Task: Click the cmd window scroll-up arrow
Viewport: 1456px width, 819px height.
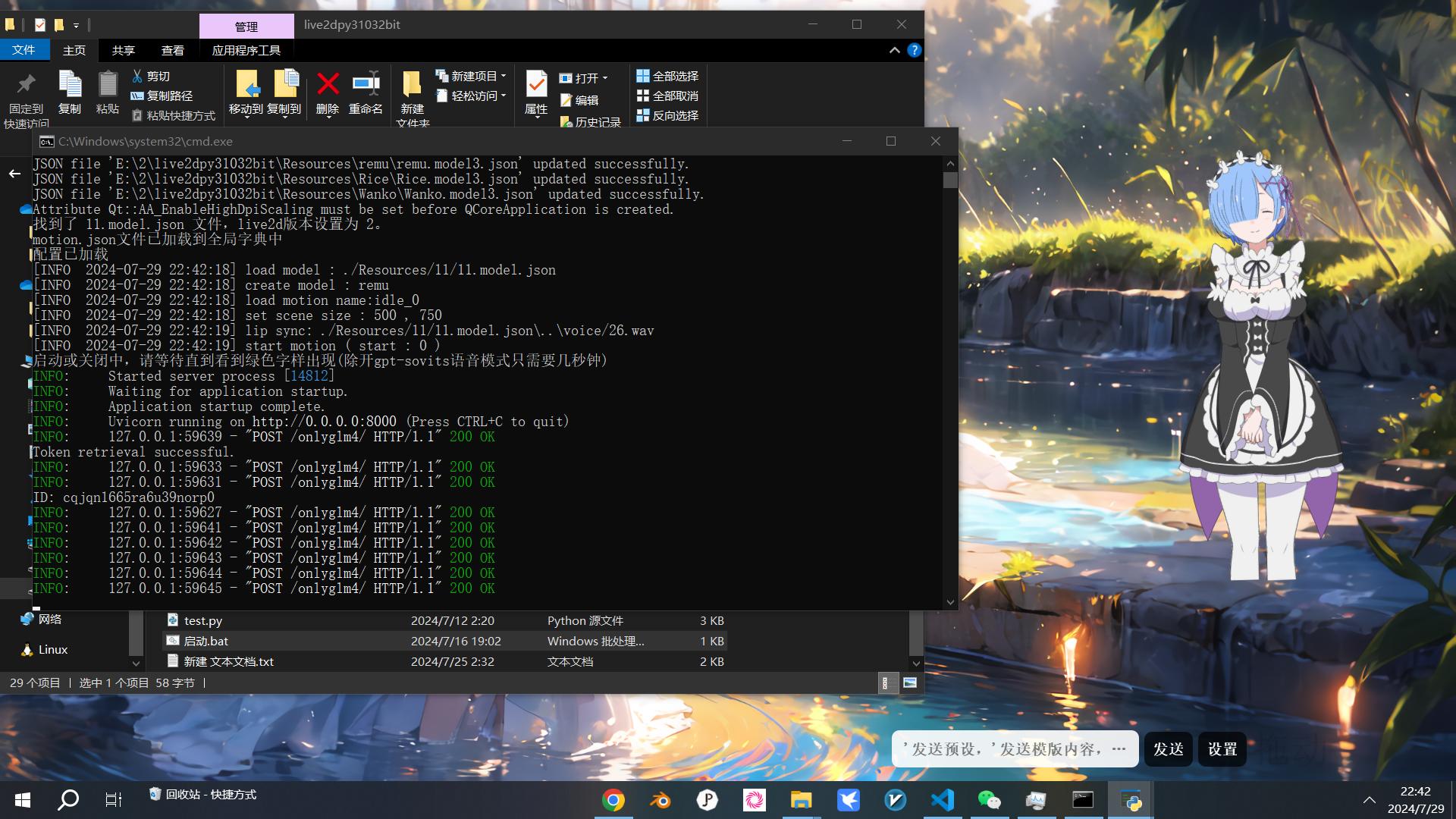Action: point(950,164)
